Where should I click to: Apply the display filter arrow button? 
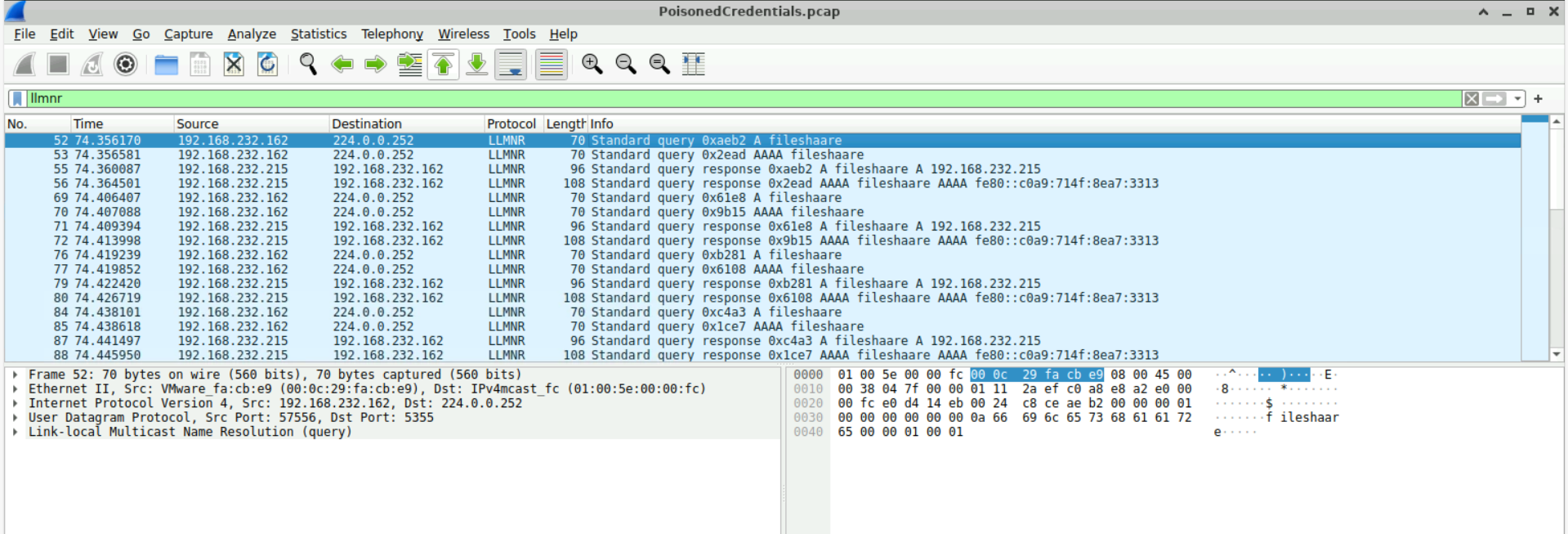tap(1494, 98)
